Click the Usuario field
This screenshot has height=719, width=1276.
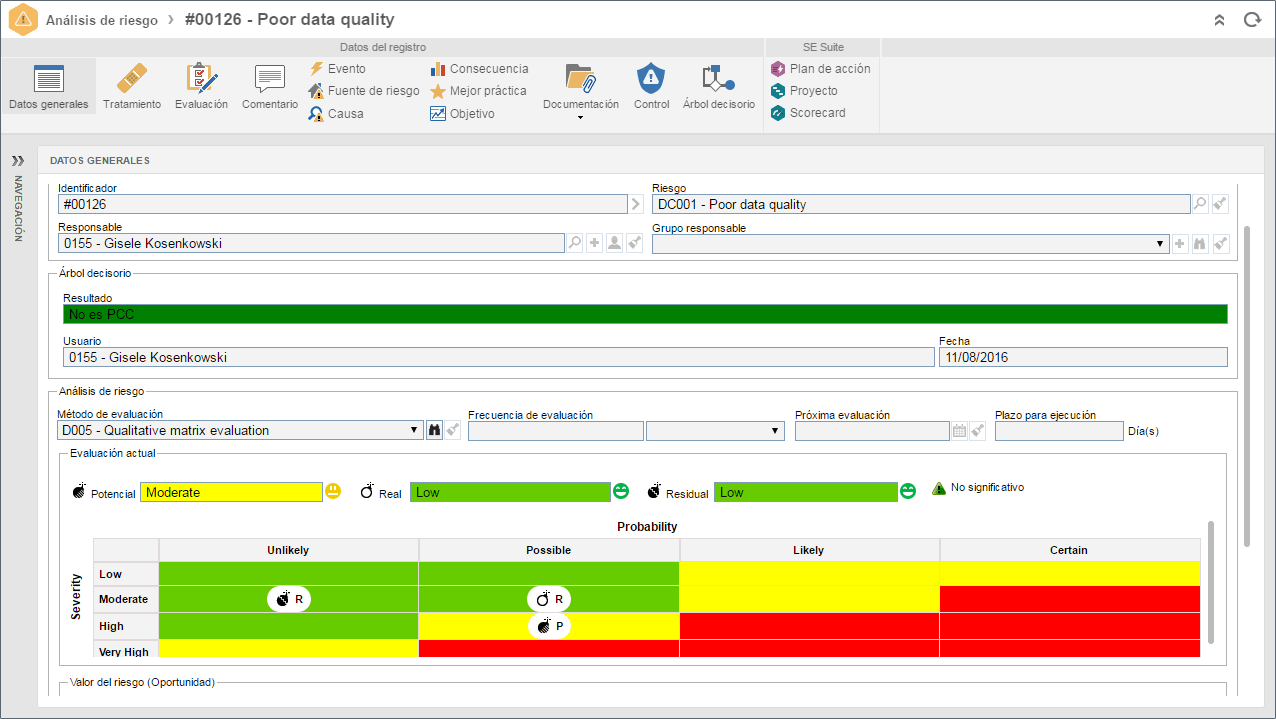coord(498,357)
